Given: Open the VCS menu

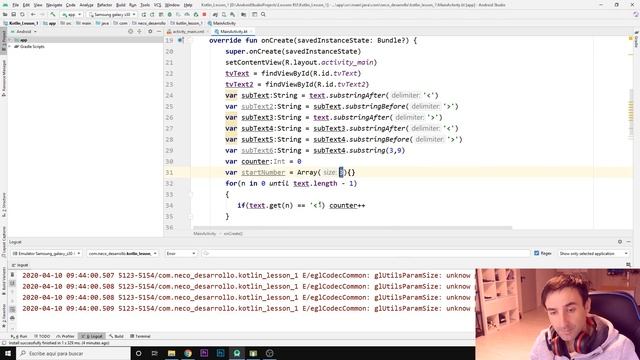Looking at the screenshot, I should click(x=158, y=5).
